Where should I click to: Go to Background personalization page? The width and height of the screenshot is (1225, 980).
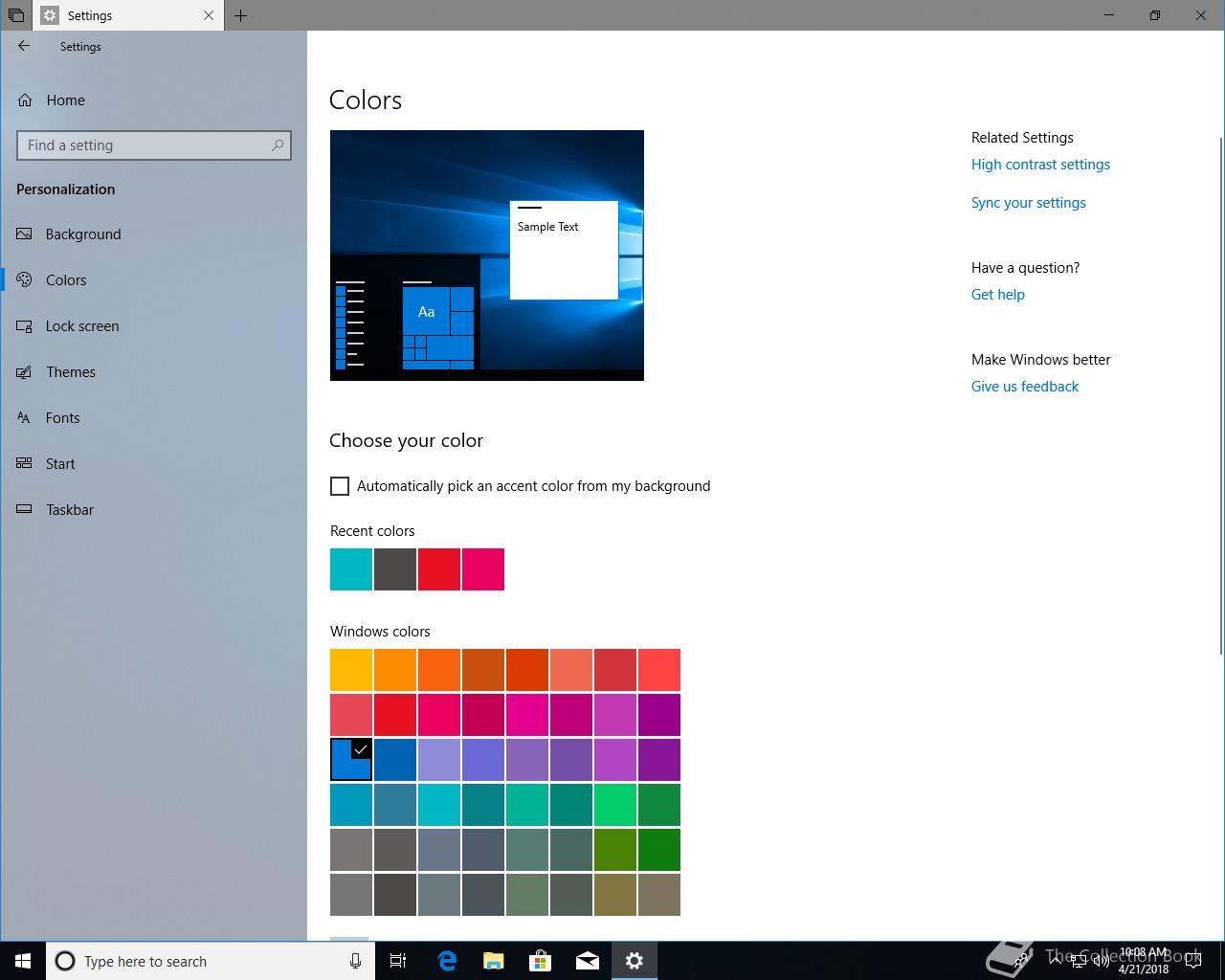83,234
